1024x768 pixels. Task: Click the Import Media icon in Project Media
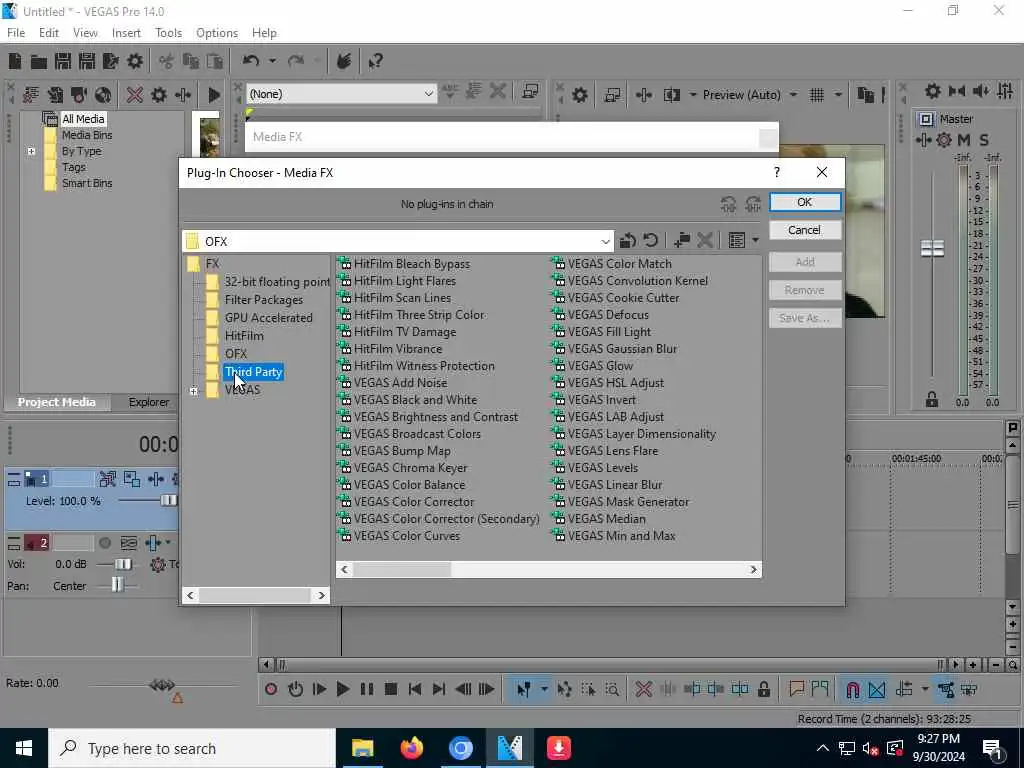pos(31,95)
